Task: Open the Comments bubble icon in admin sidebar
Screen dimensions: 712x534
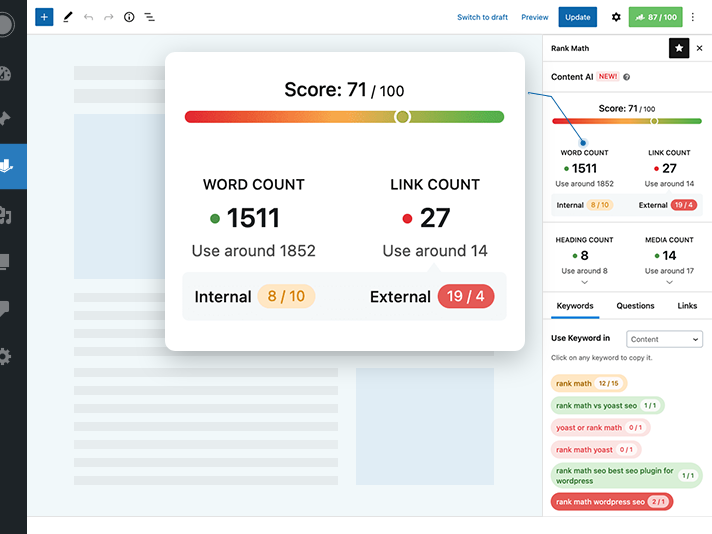Action: click(5, 309)
